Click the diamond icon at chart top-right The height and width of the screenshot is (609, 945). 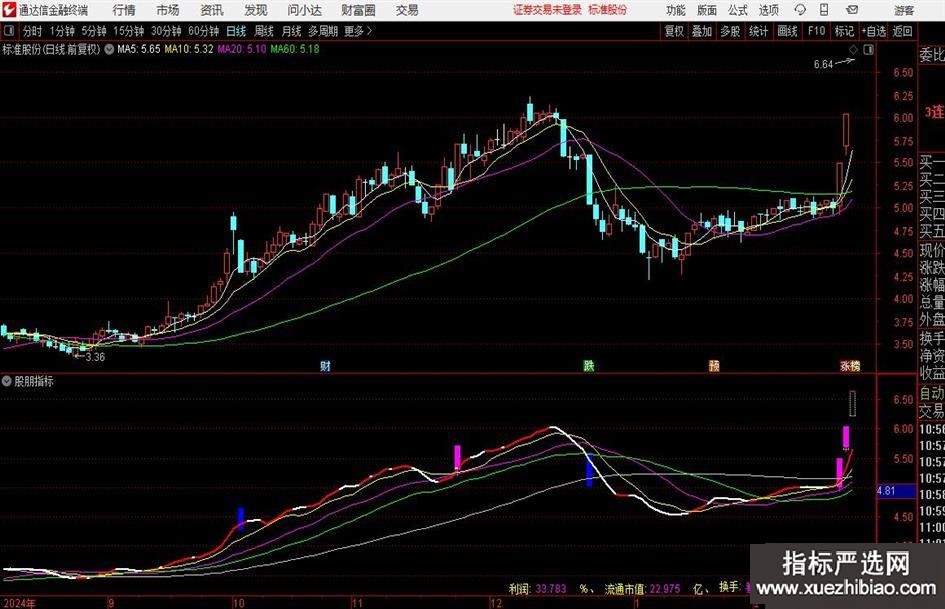point(853,50)
